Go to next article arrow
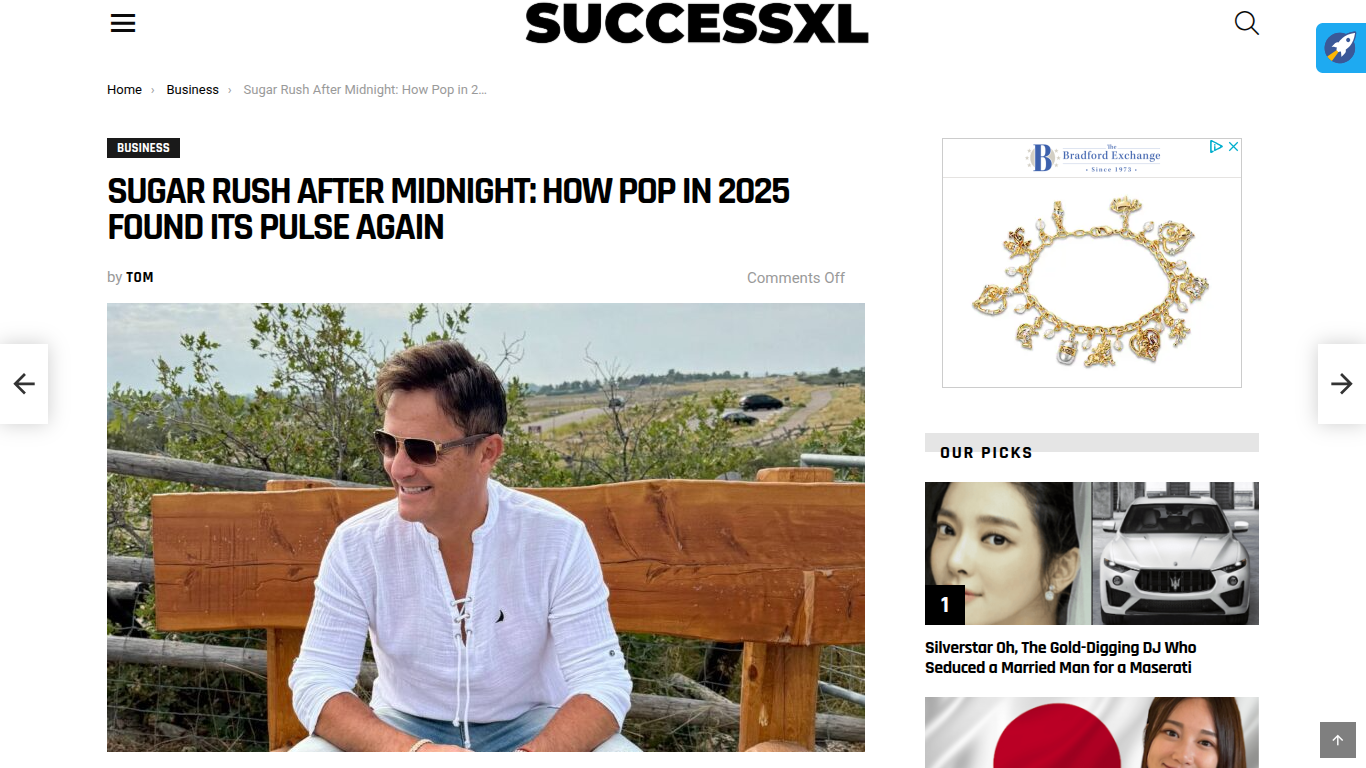This screenshot has width=1366, height=768. pyautogui.click(x=1342, y=384)
